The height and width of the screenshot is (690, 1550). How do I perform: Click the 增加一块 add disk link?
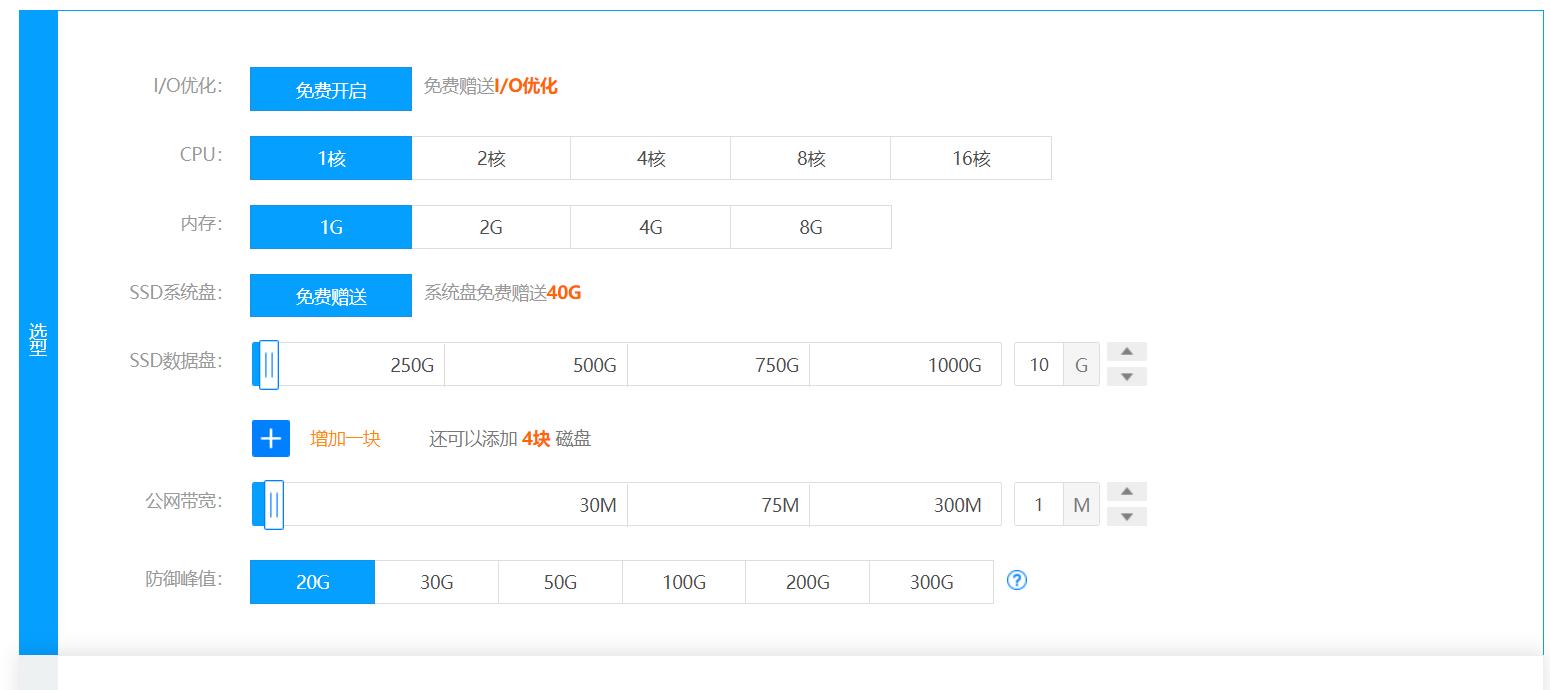[344, 437]
